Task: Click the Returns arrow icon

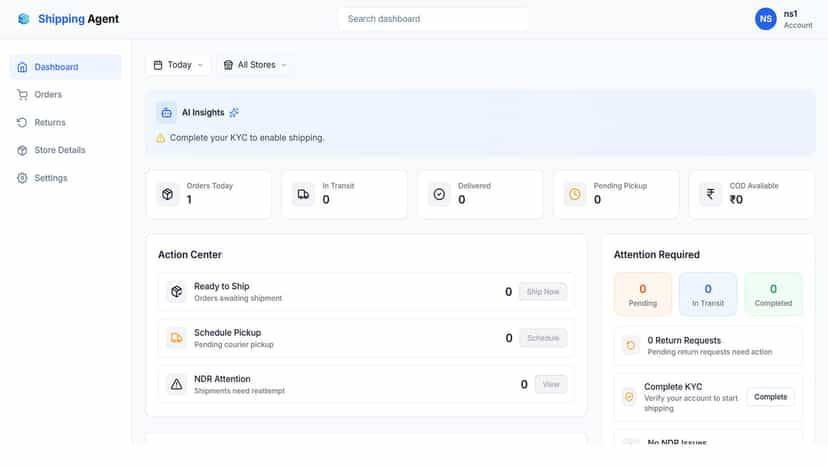Action: coord(22,123)
